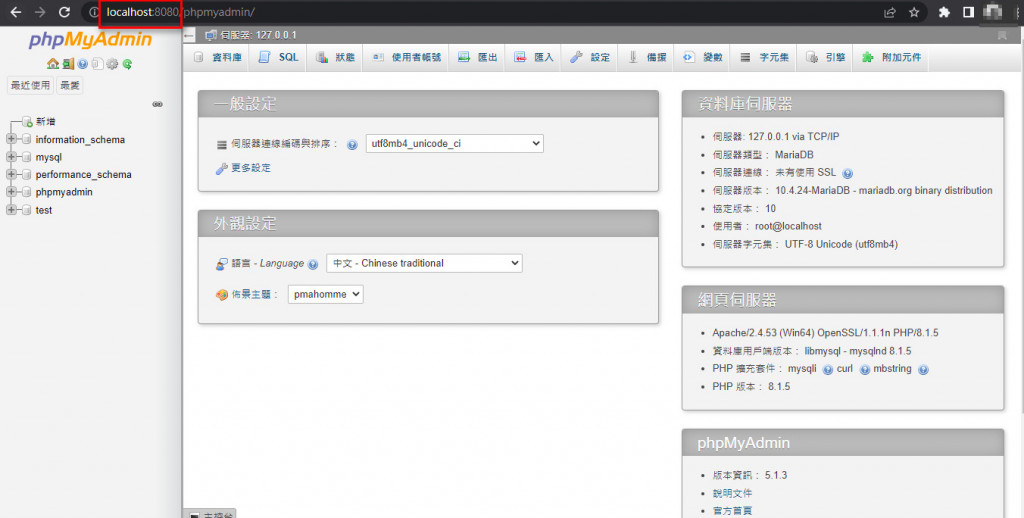
Task: Click the test database icon
Action: coord(26,210)
